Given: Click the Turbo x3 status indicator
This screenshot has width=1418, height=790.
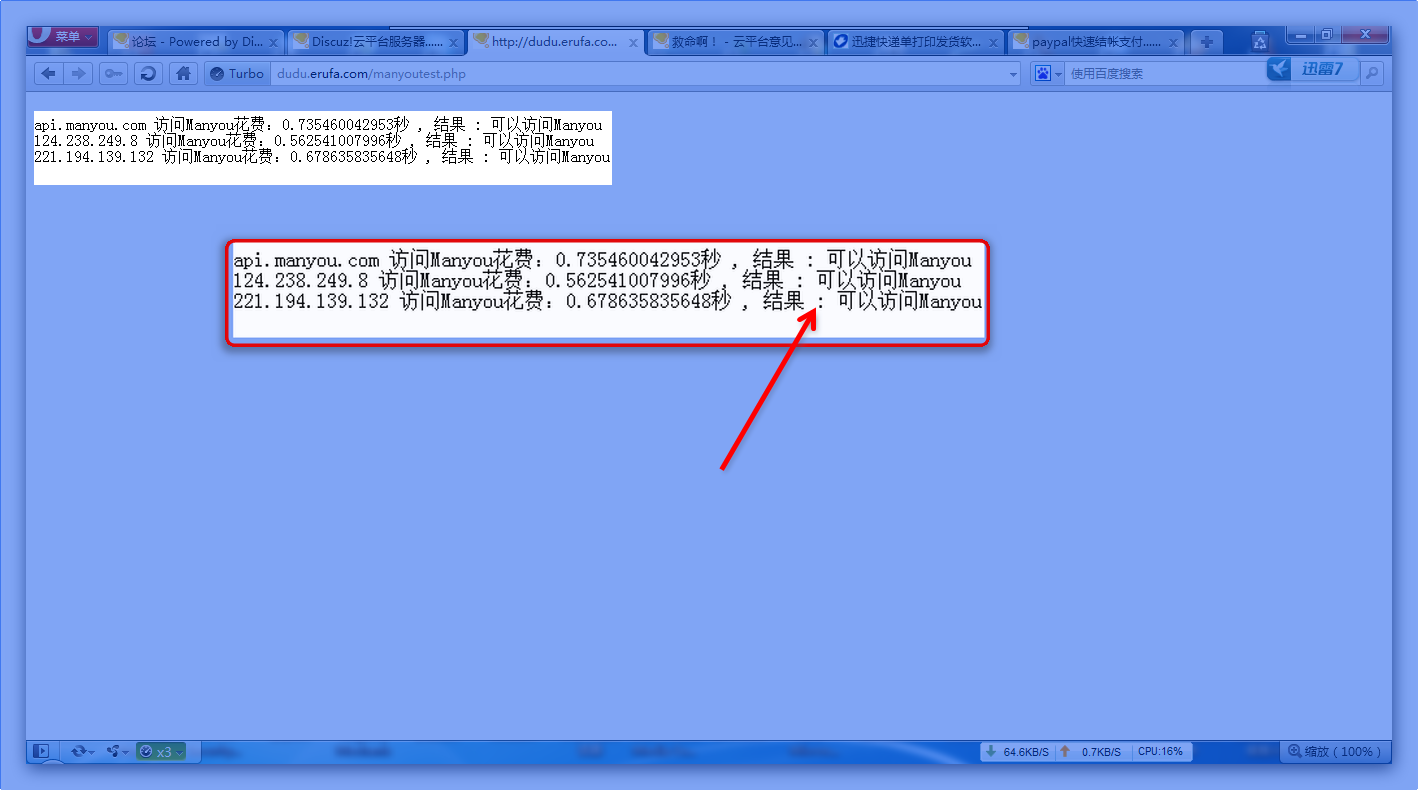Looking at the screenshot, I should click(x=161, y=752).
